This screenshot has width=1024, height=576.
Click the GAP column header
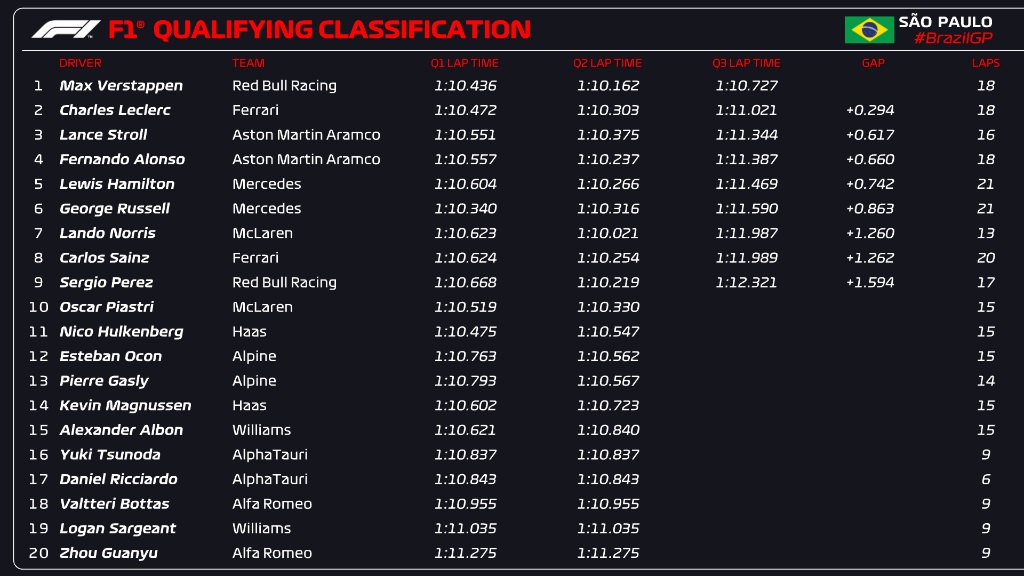pyautogui.click(x=873, y=63)
